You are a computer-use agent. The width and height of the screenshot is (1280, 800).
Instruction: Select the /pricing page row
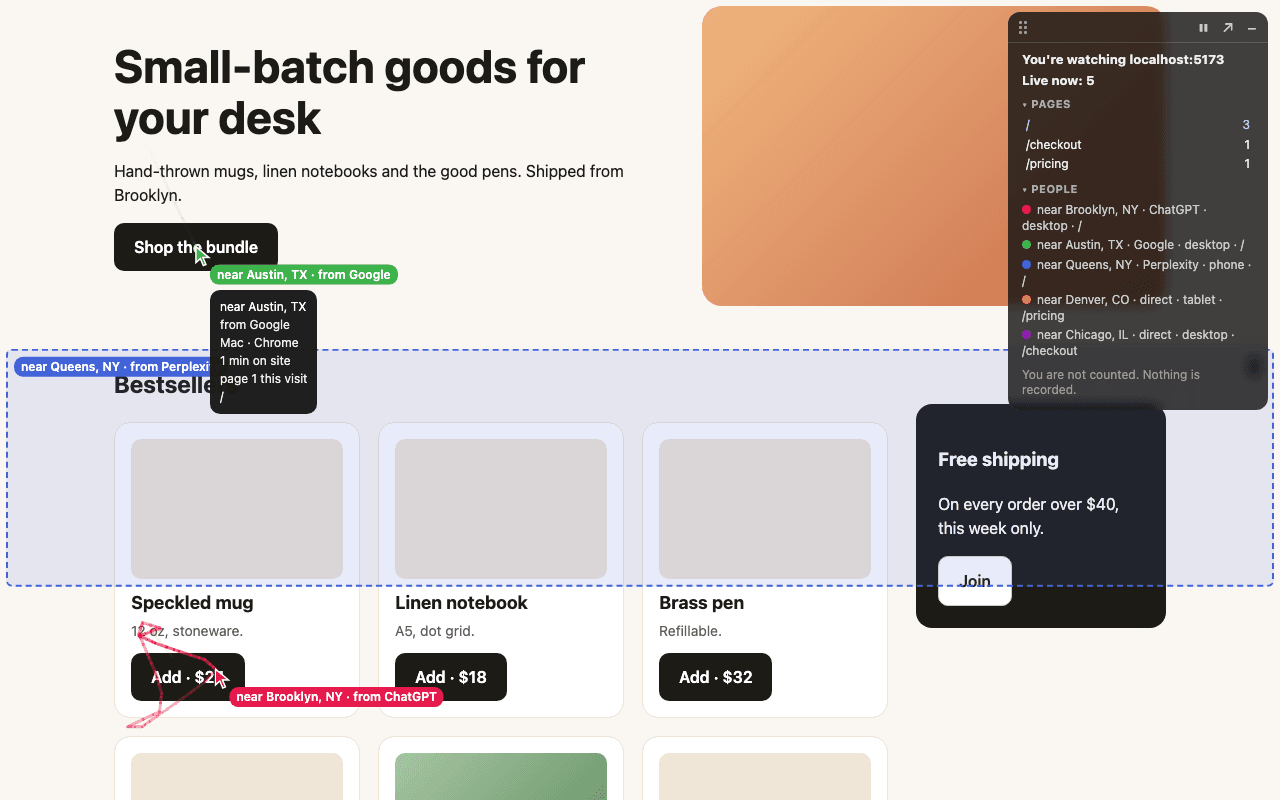click(1138, 164)
